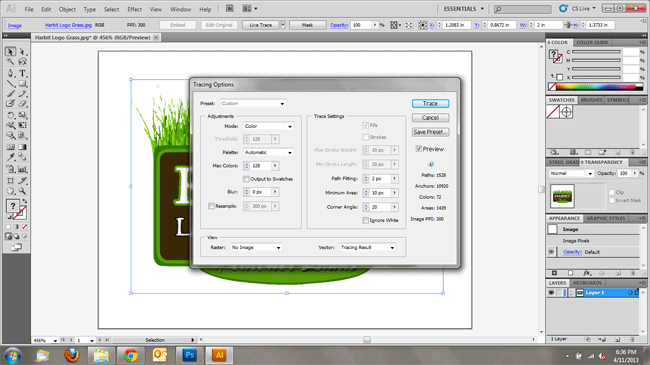The height and width of the screenshot is (365, 650).
Task: Select the Zoom magnifier tool
Action: 22,191
